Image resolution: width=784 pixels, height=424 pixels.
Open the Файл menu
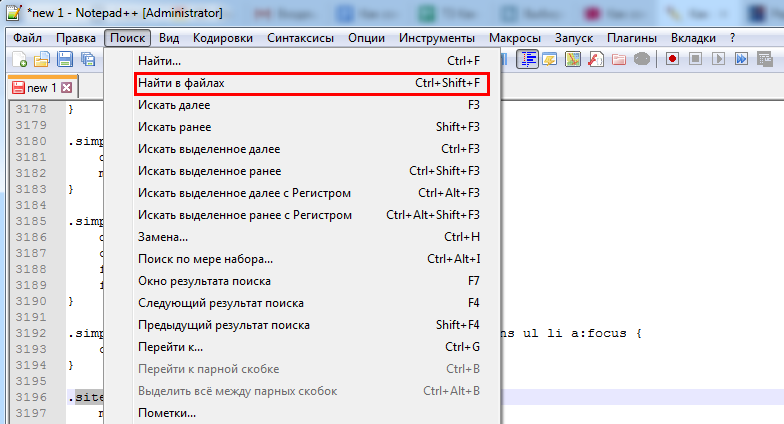click(28, 38)
